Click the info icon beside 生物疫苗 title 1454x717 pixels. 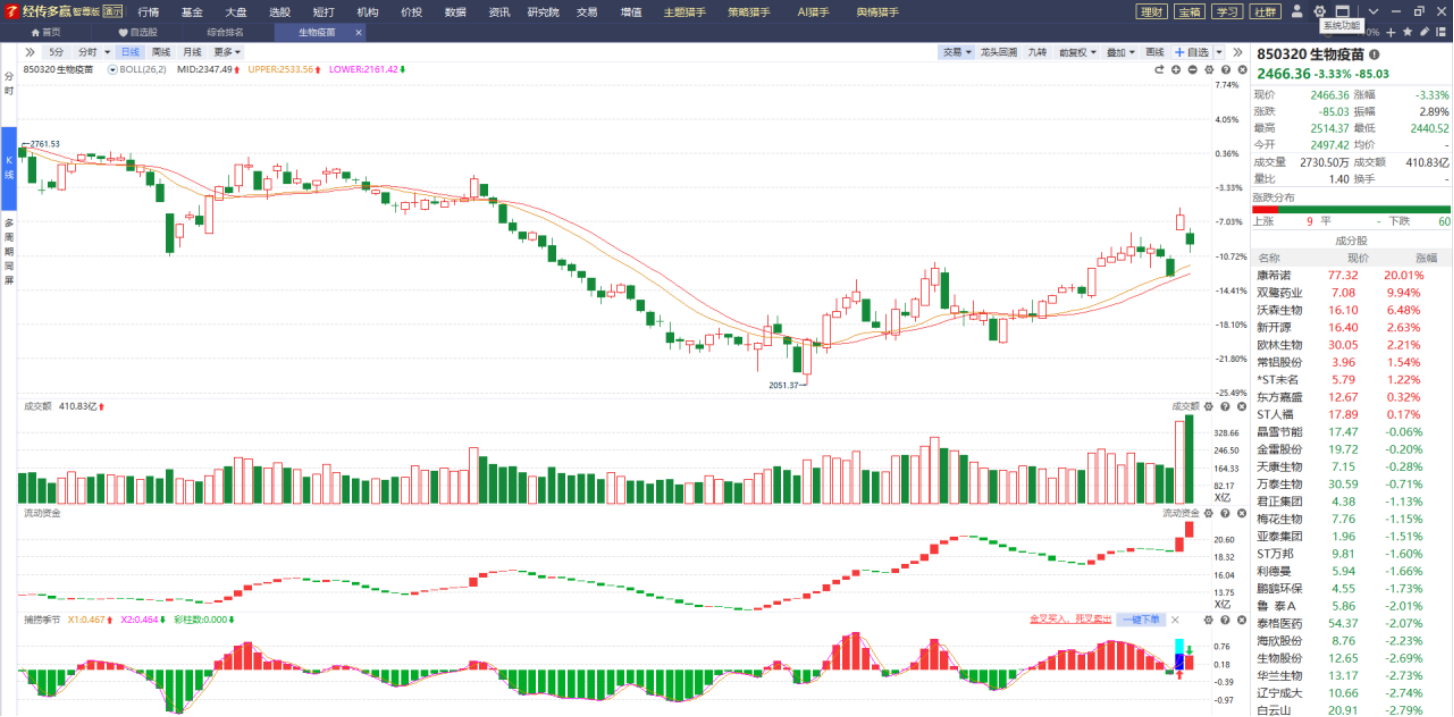click(x=1374, y=55)
